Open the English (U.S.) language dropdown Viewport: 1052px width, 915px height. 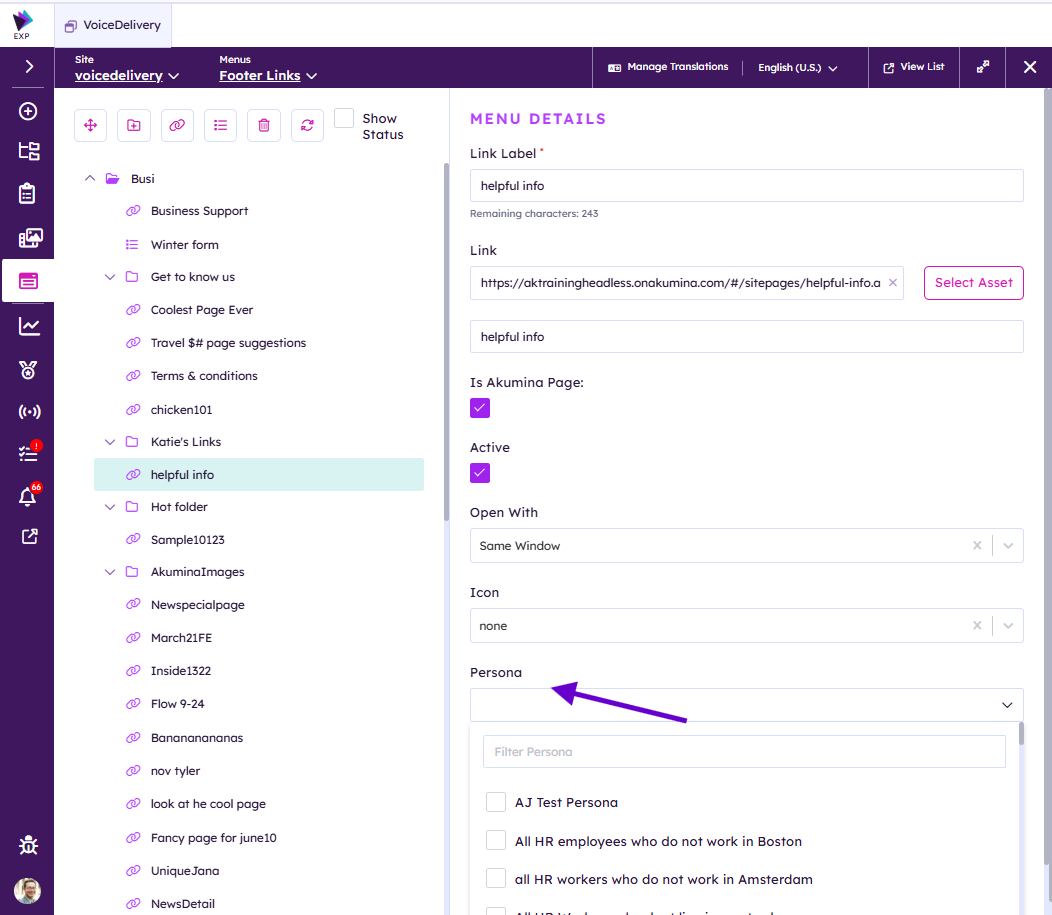797,68
